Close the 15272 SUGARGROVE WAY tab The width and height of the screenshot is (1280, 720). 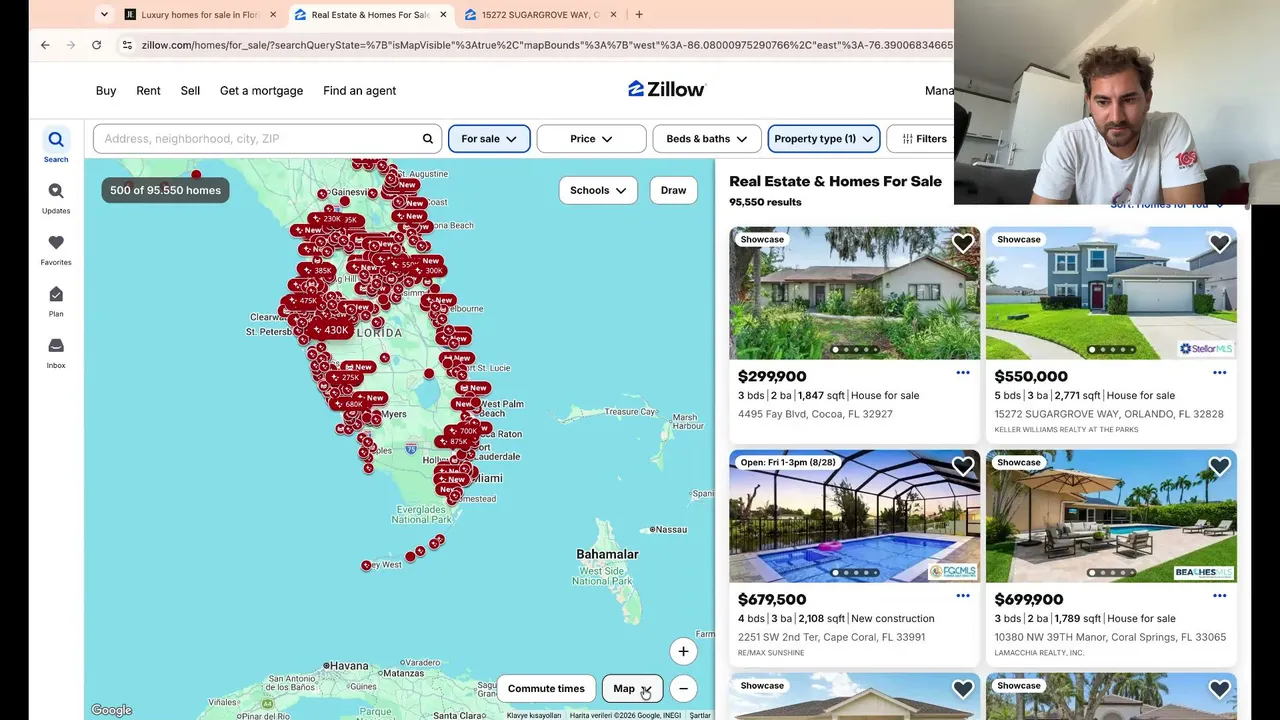(613, 15)
